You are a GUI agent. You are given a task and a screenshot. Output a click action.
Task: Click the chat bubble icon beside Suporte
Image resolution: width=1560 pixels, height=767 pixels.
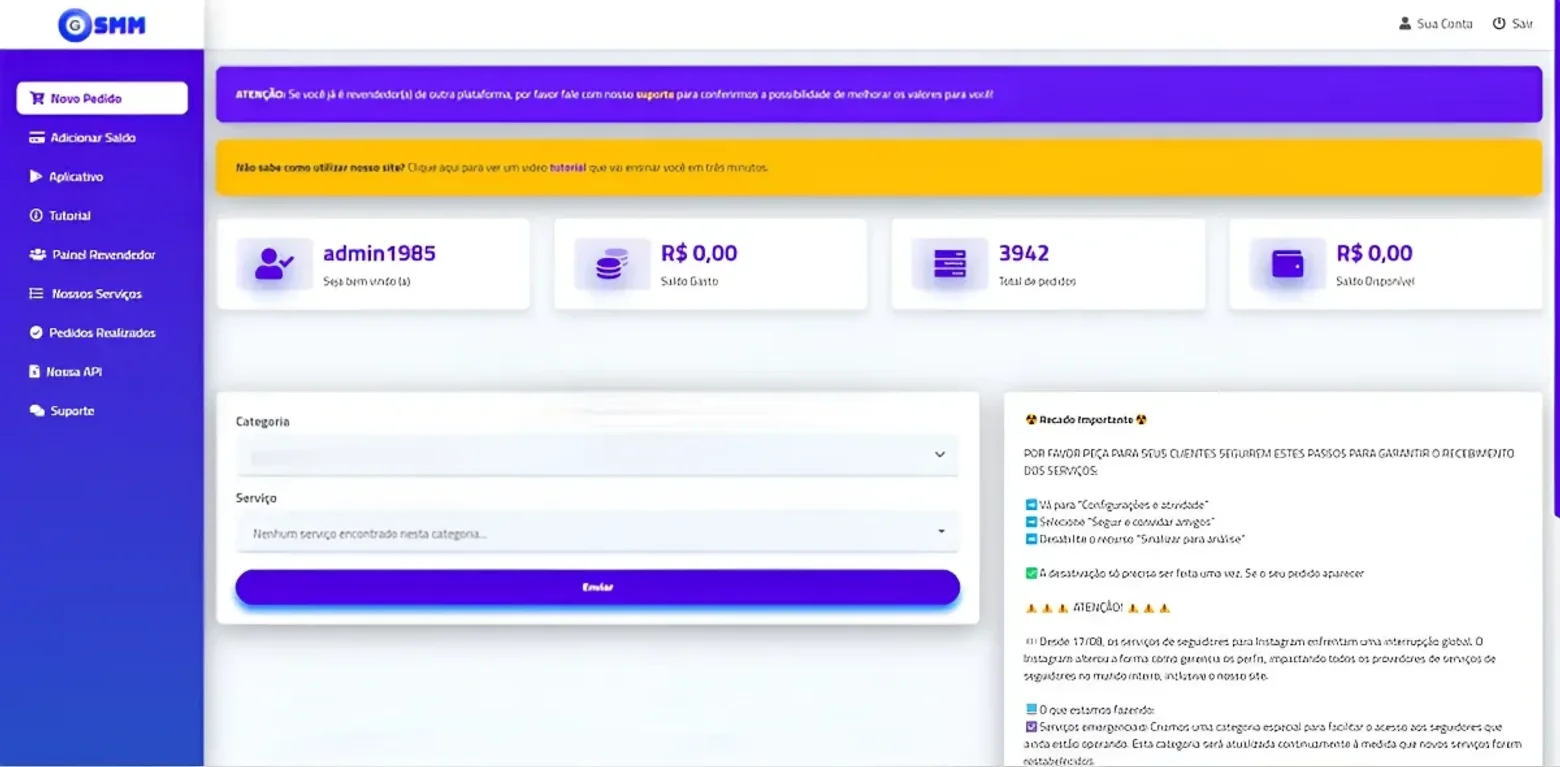[37, 411]
